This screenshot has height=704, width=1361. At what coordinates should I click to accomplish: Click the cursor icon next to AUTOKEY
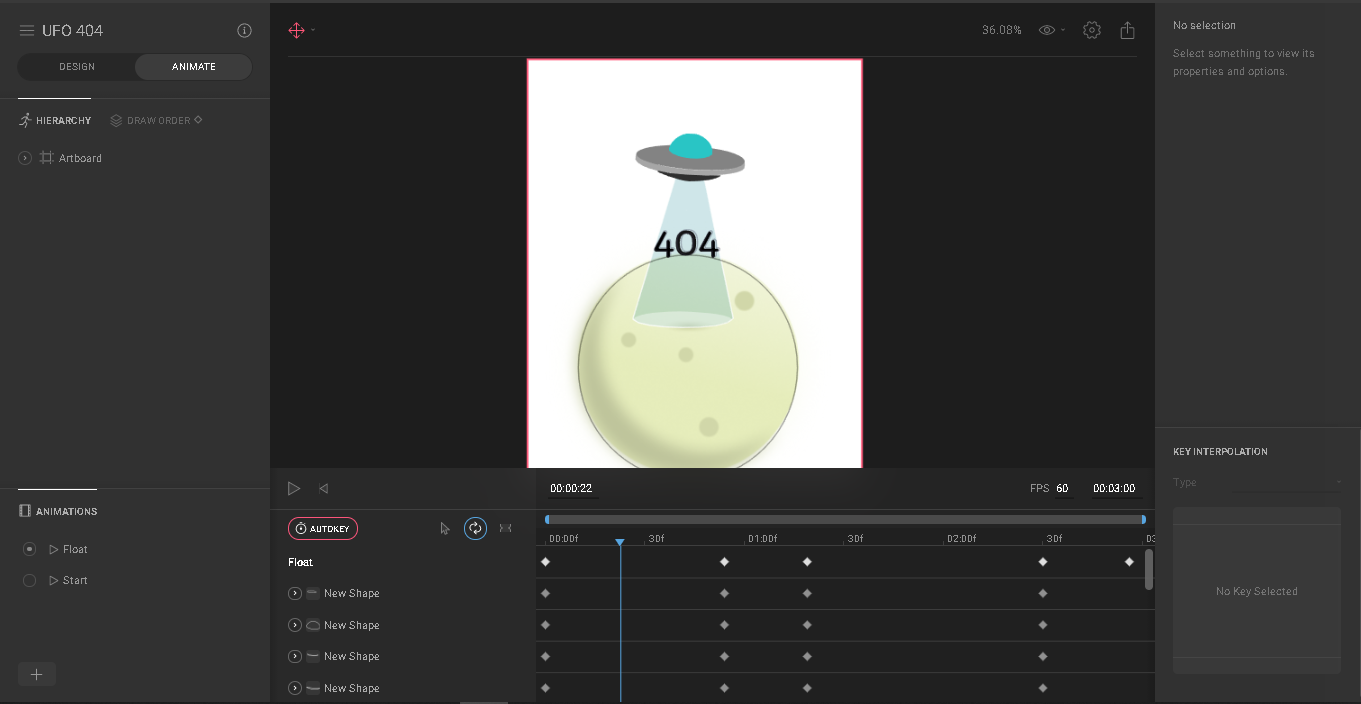pyautogui.click(x=444, y=528)
